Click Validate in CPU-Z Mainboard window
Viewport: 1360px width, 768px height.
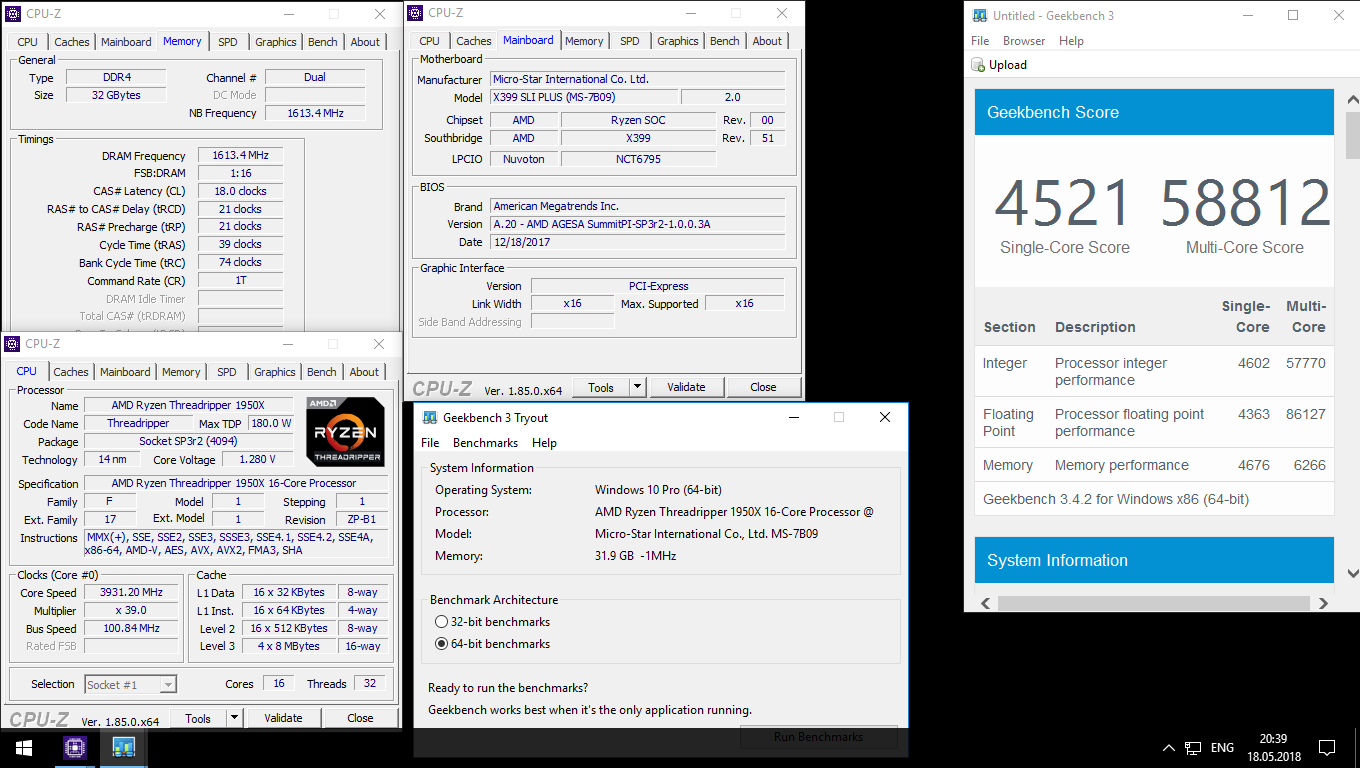point(686,387)
